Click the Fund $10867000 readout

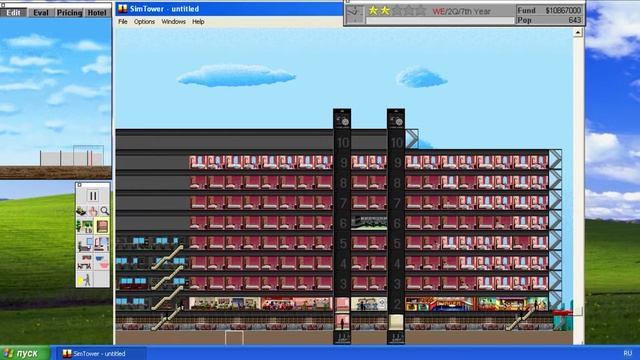pyautogui.click(x=549, y=10)
